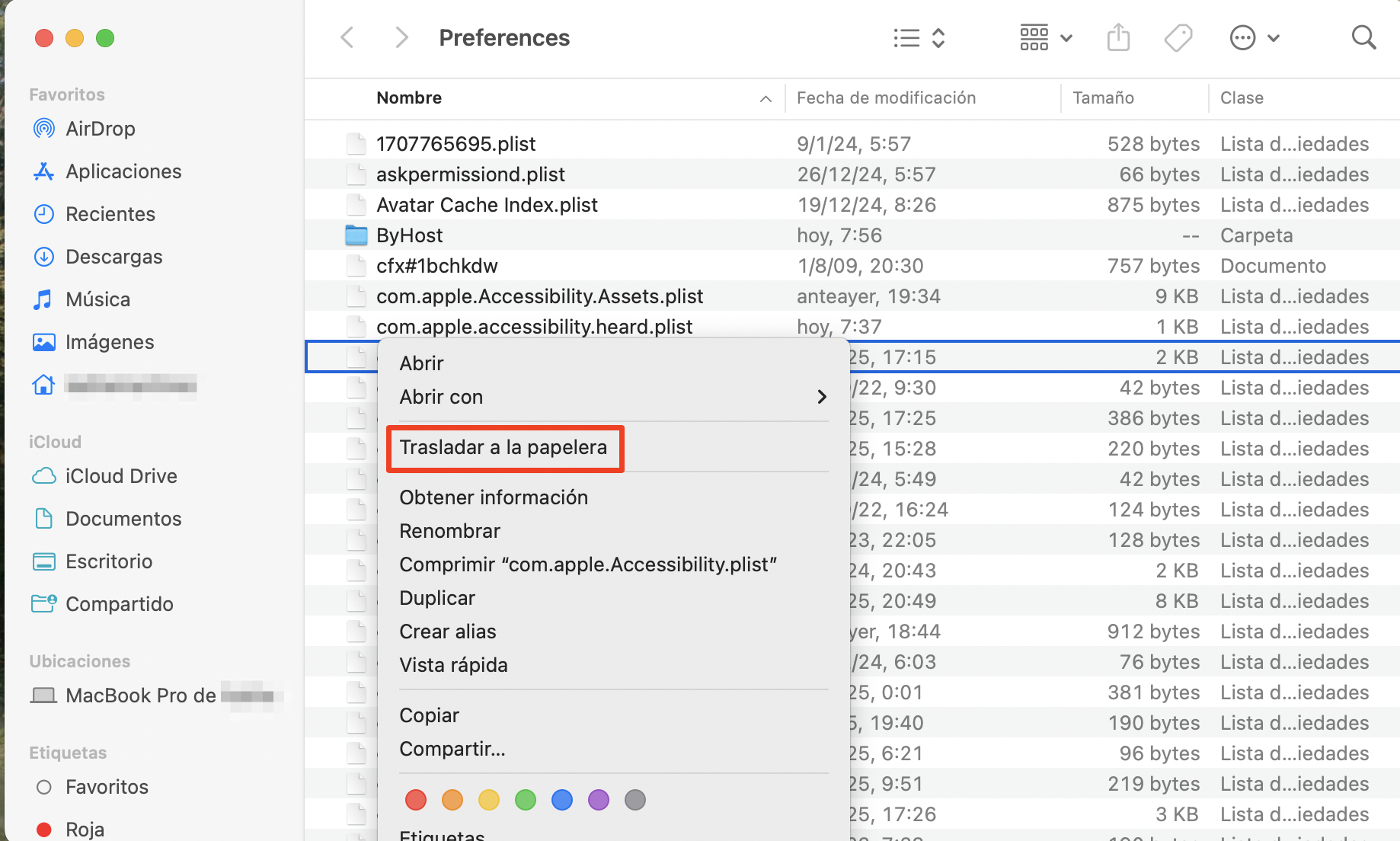Image resolution: width=1400 pixels, height=841 pixels.
Task: Select Descargas in the sidebar
Action: 114,257
